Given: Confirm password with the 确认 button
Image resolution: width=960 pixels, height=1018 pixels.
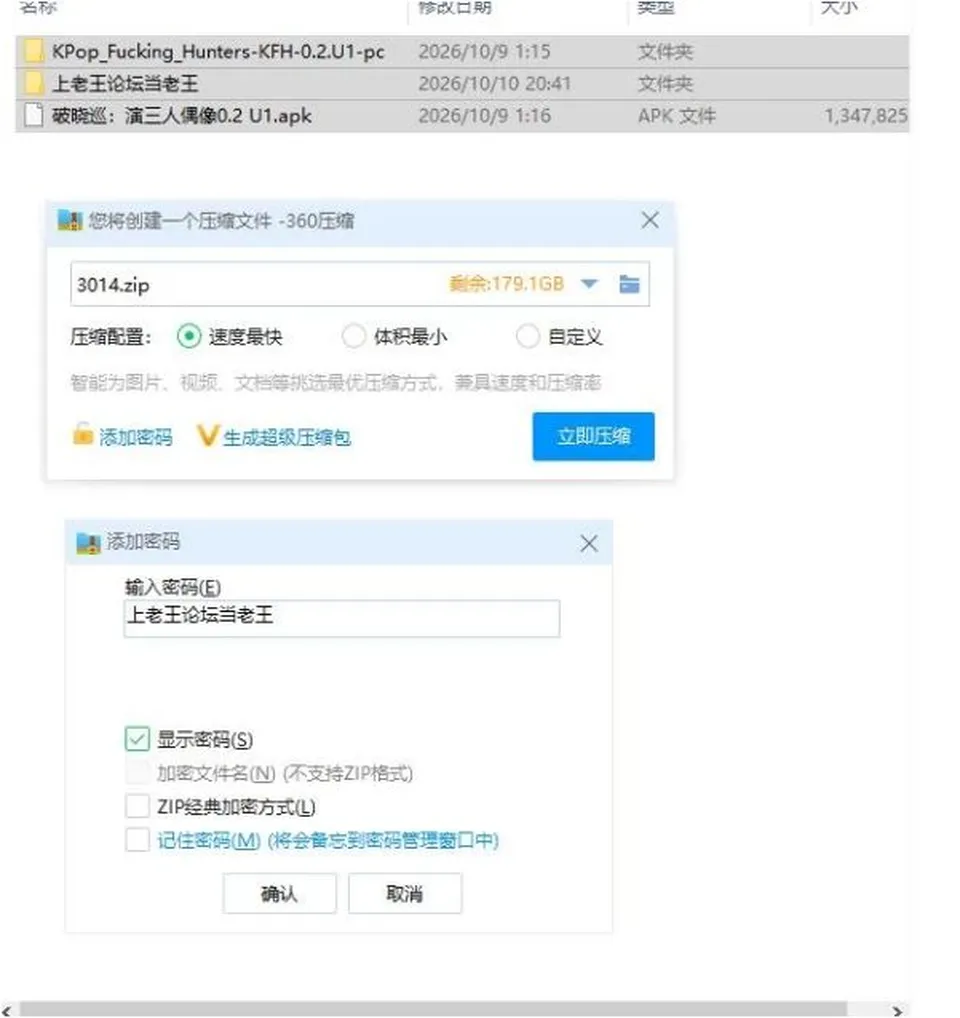Looking at the screenshot, I should pos(280,894).
